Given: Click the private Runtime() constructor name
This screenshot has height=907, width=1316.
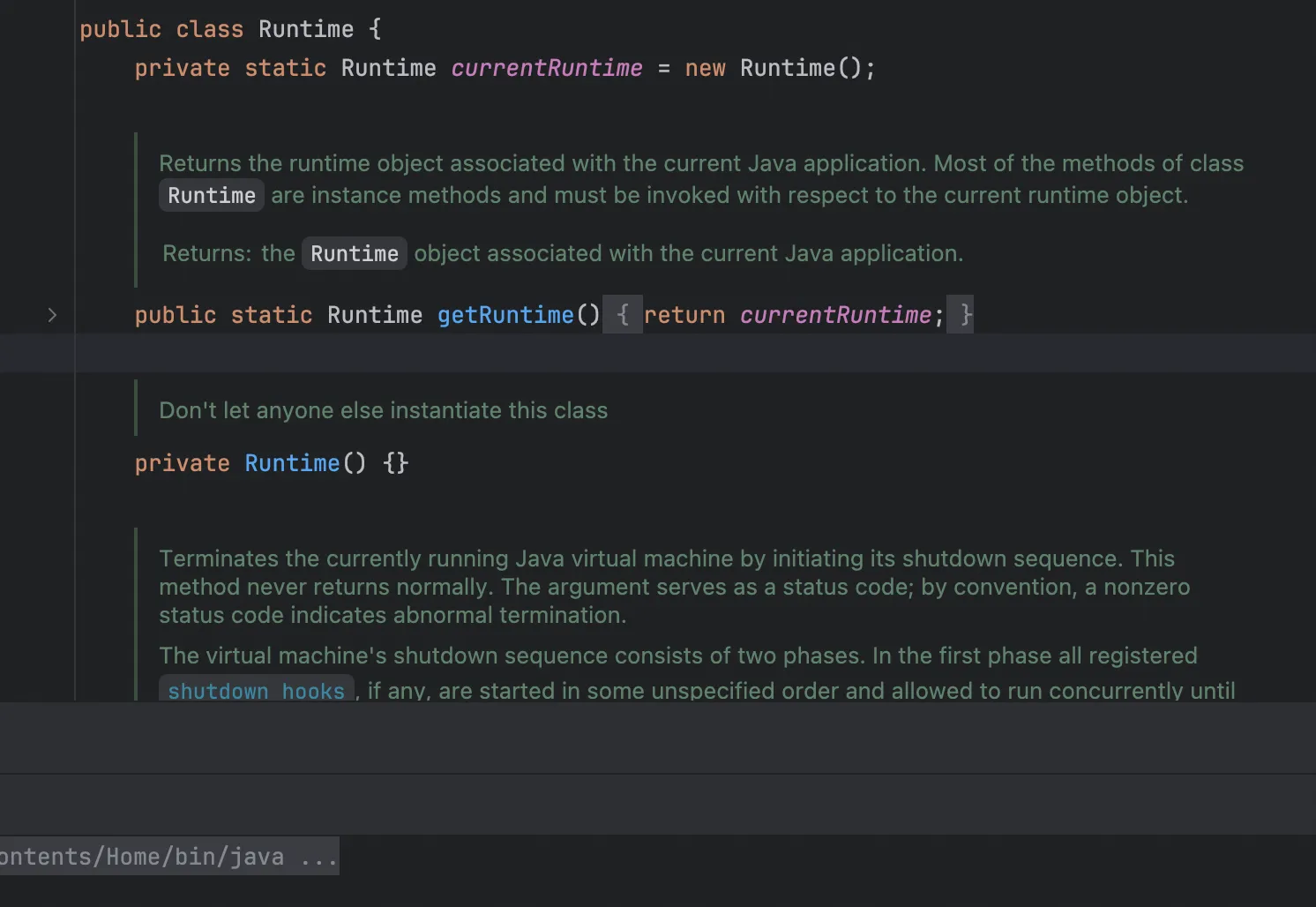Looking at the screenshot, I should 292,463.
